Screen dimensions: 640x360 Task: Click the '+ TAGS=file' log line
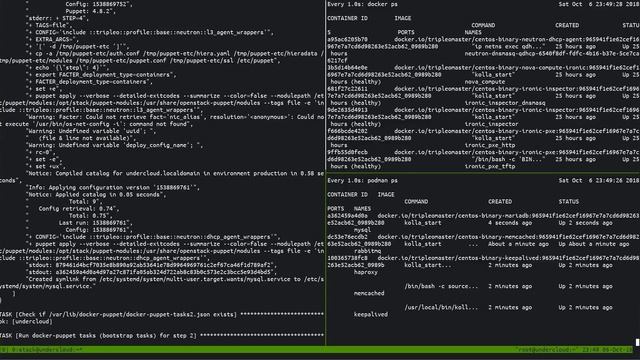pyautogui.click(x=49, y=25)
